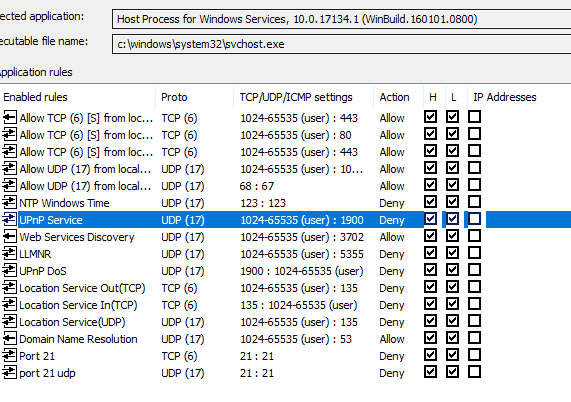571x402 pixels.
Task: Click the executable file name field with svchost.exe
Action: pos(342,44)
